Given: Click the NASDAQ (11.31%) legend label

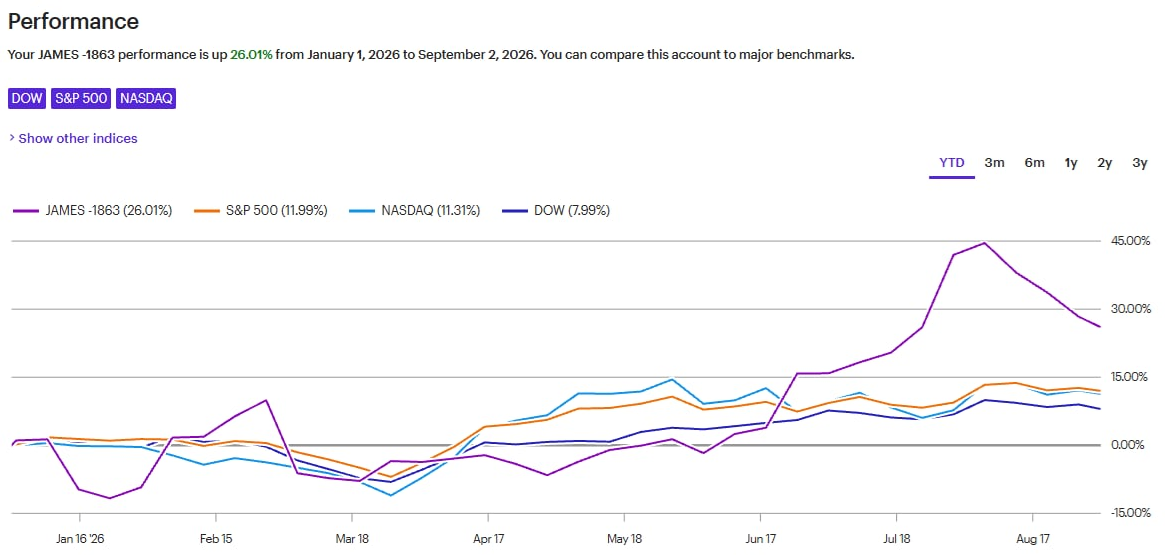Looking at the screenshot, I should point(431,211).
